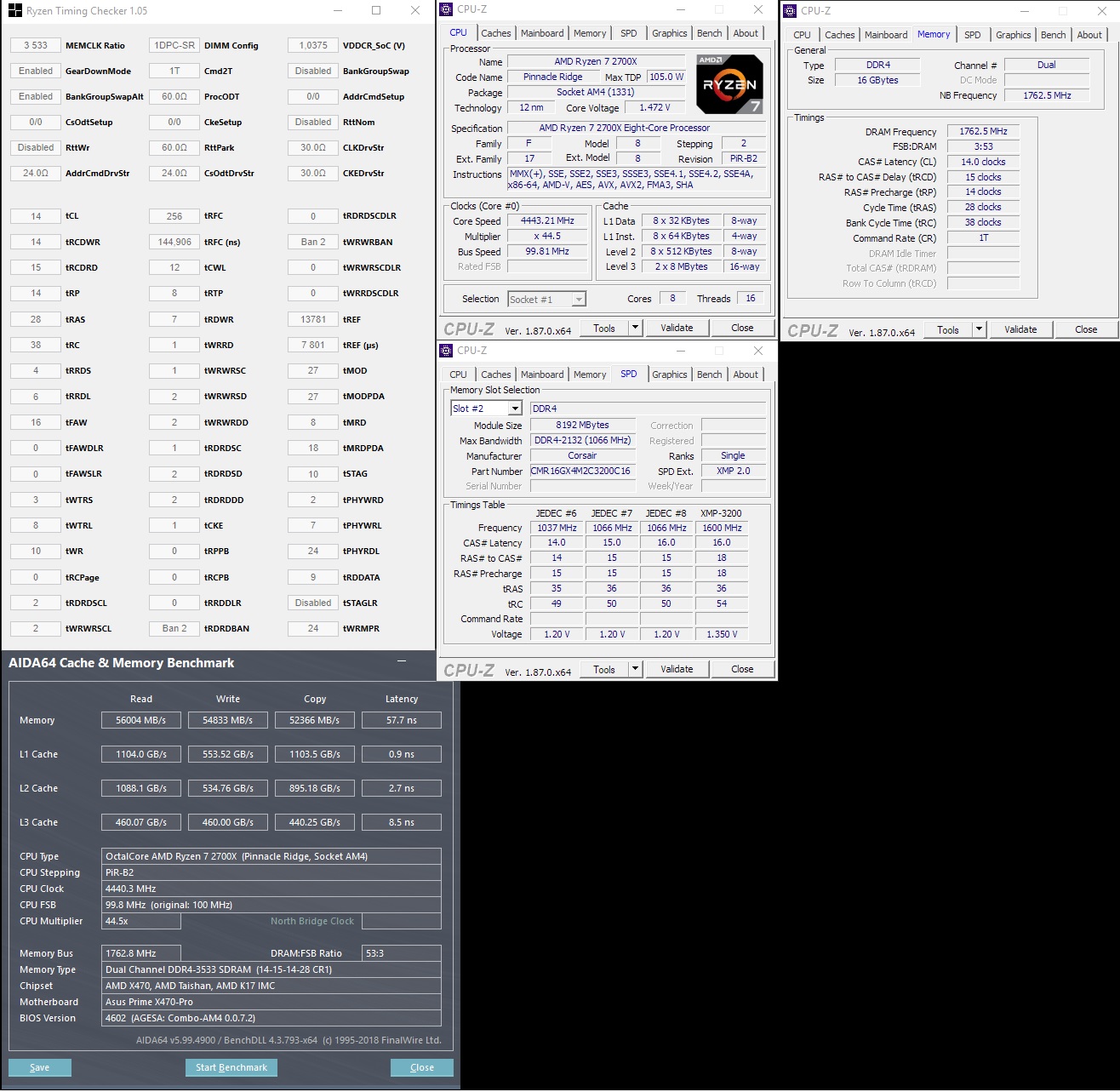The width and height of the screenshot is (1120, 1092).
Task: Open the Memory tab in the CPU-Z CPU window
Action: click(590, 33)
